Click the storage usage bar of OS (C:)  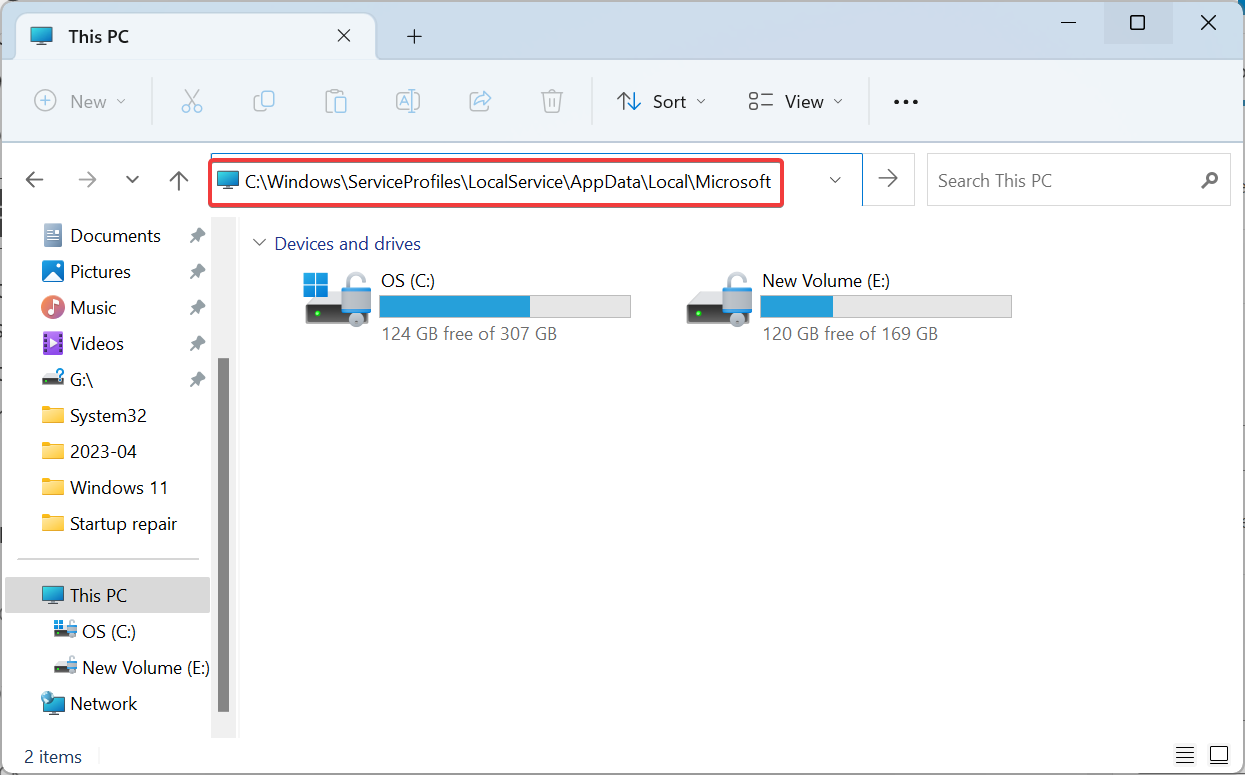click(504, 306)
